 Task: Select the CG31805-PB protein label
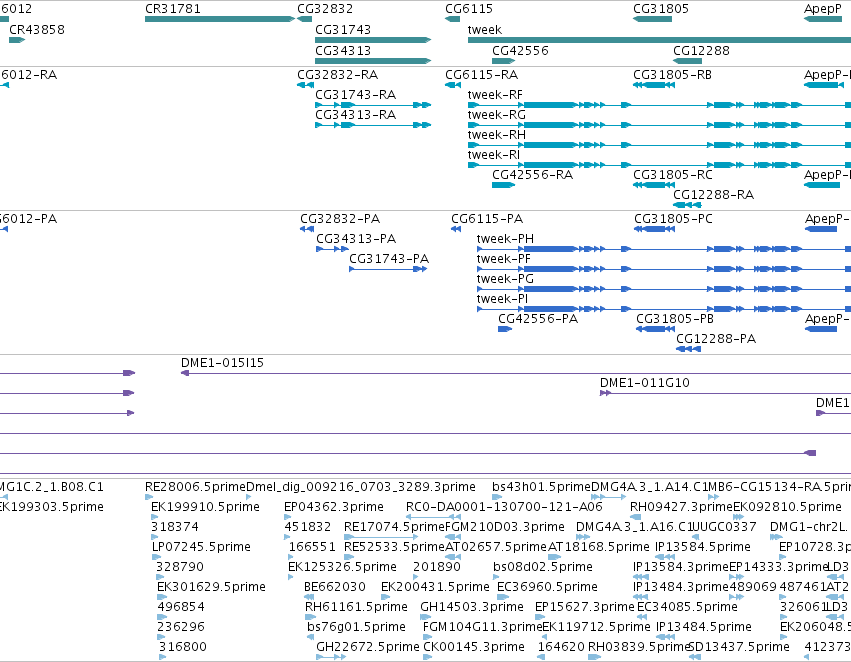(675, 319)
